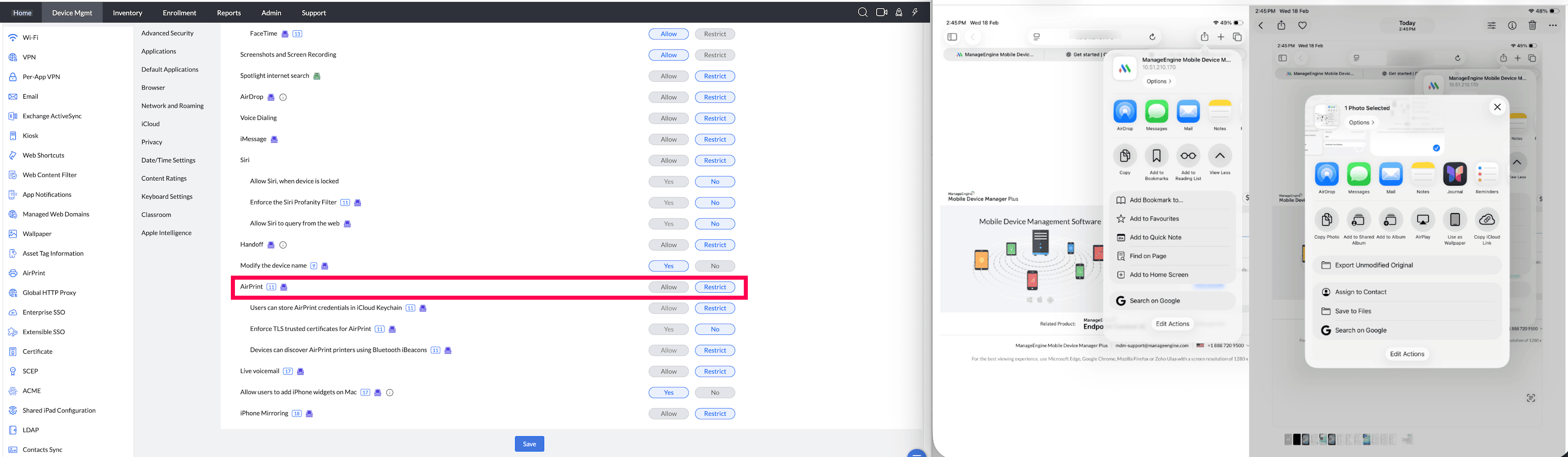Tap Export Unmodified Original

pos(1407,265)
